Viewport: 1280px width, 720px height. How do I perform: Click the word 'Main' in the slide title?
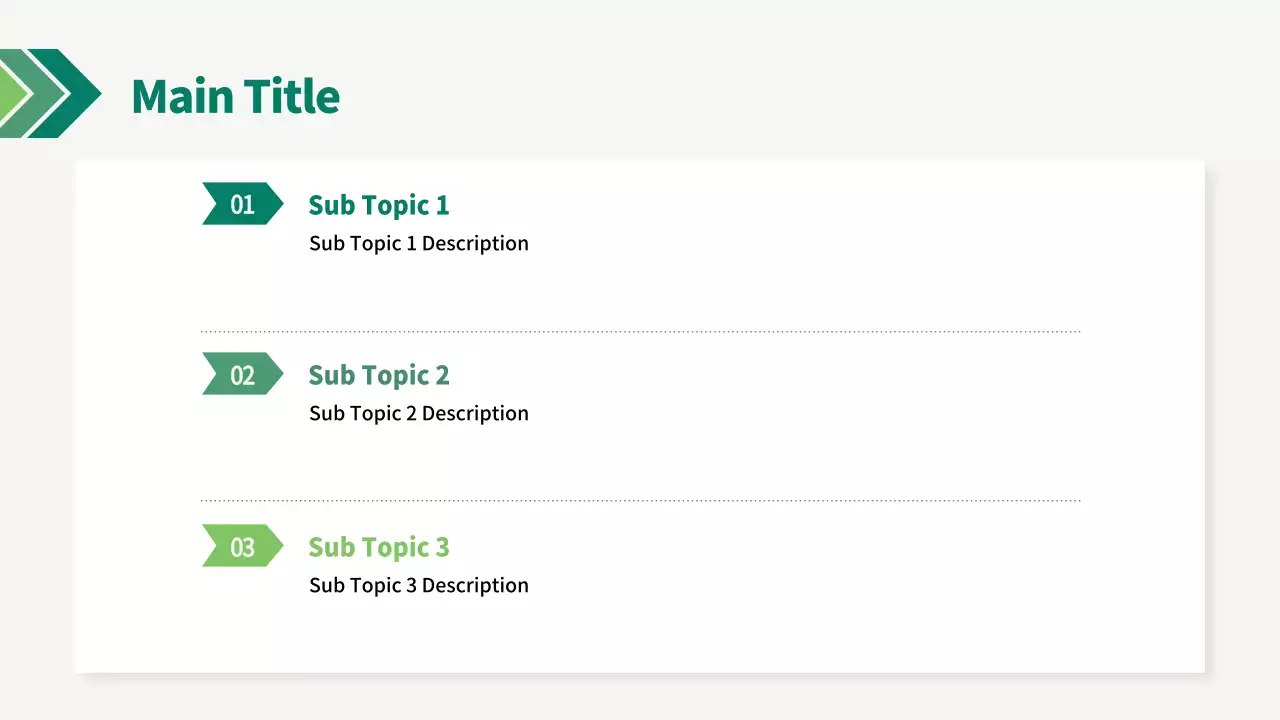tap(182, 96)
